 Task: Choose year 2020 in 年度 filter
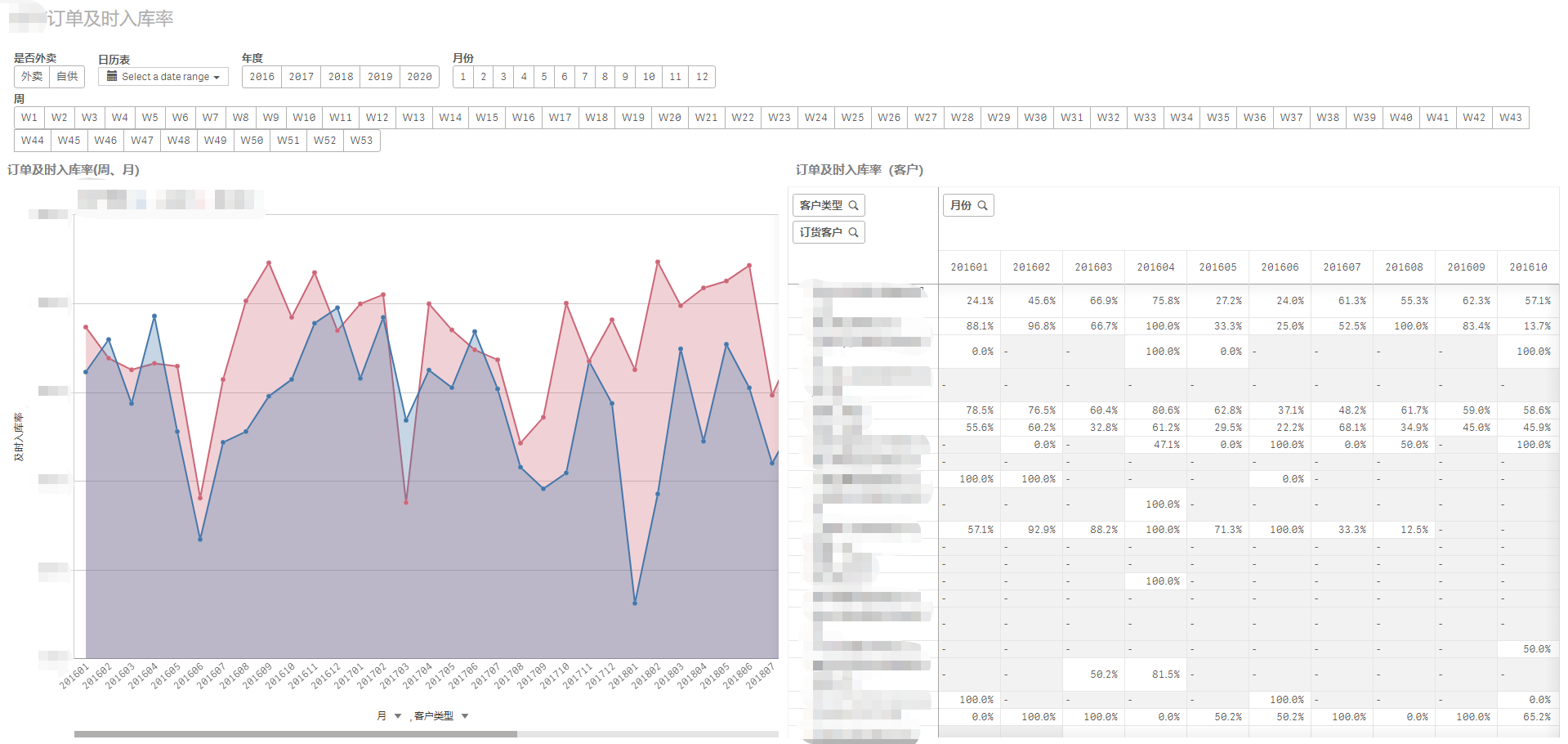pos(419,77)
